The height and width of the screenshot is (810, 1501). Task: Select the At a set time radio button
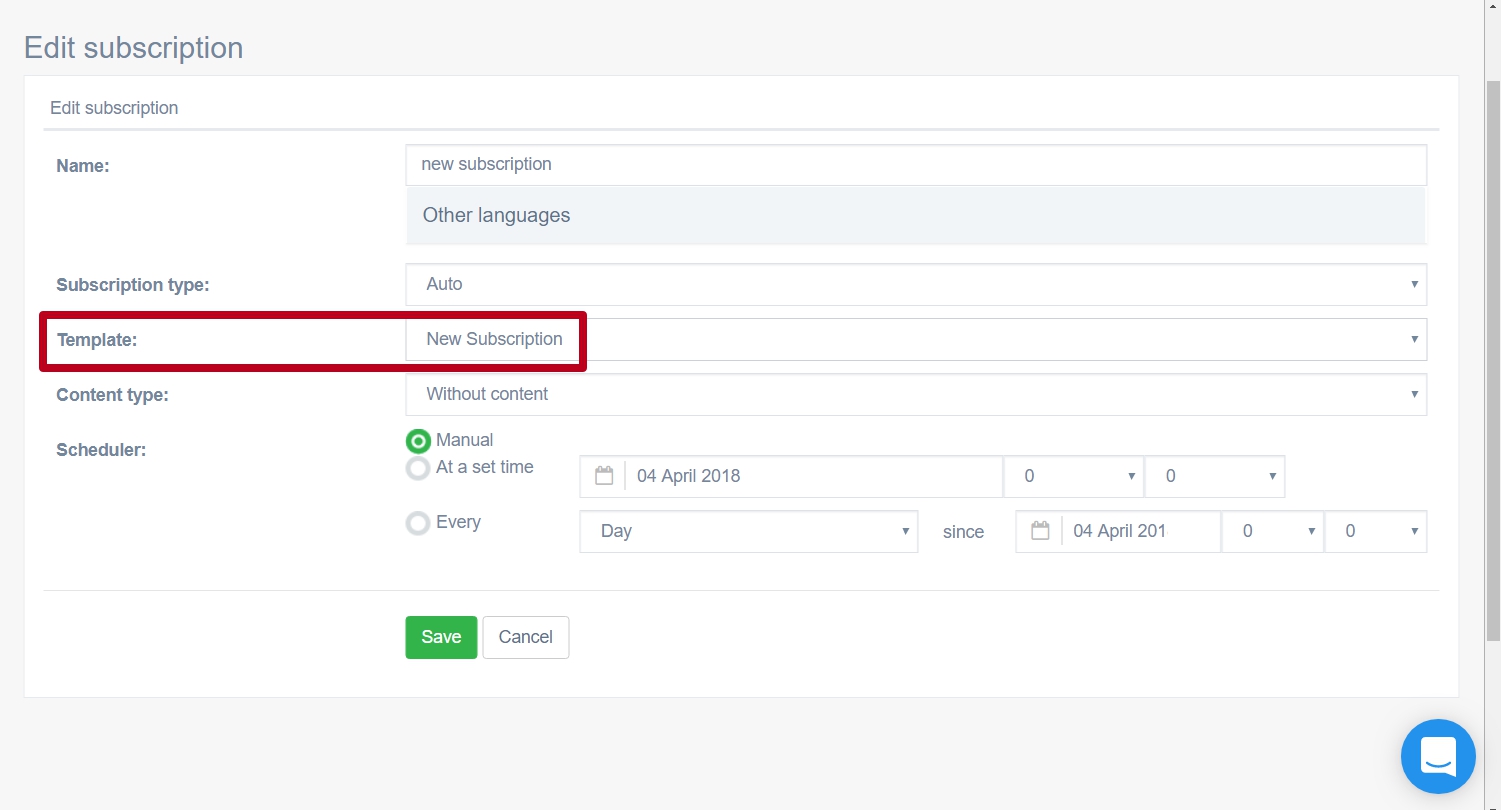coord(418,468)
